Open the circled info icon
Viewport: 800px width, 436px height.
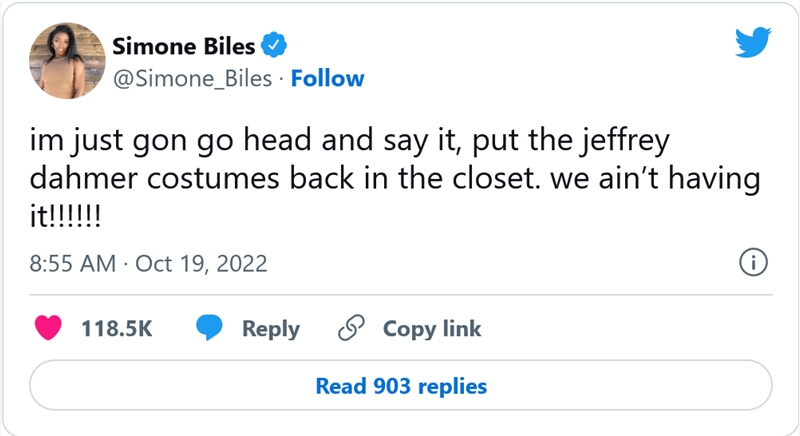pyautogui.click(x=753, y=262)
